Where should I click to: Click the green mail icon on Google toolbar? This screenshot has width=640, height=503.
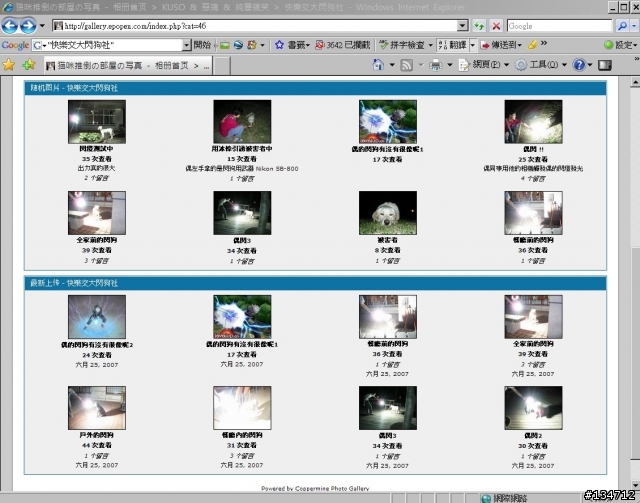(224, 45)
